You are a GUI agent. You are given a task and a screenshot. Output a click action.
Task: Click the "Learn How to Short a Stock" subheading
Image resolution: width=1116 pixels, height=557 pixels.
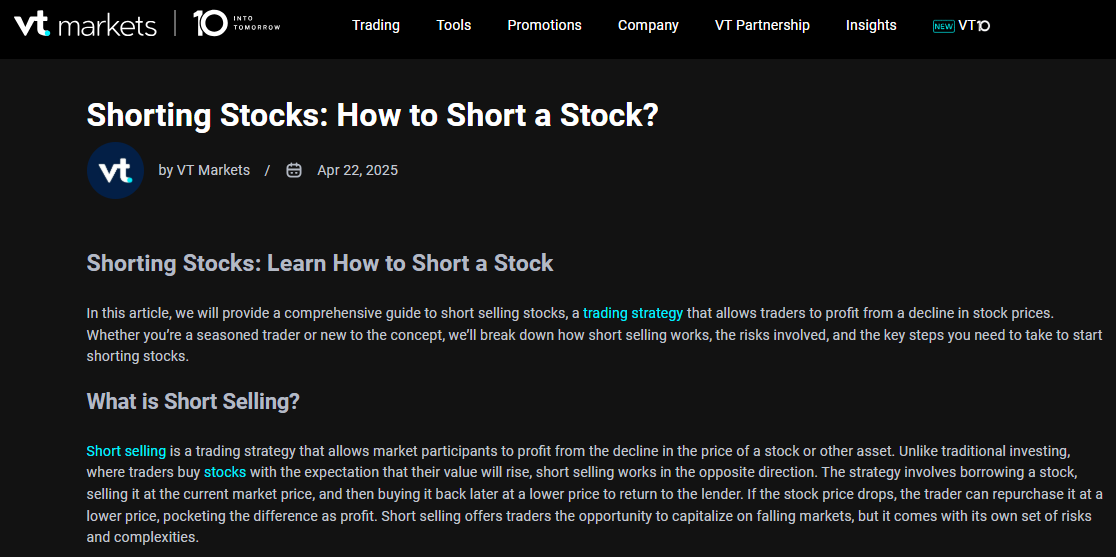pos(320,263)
